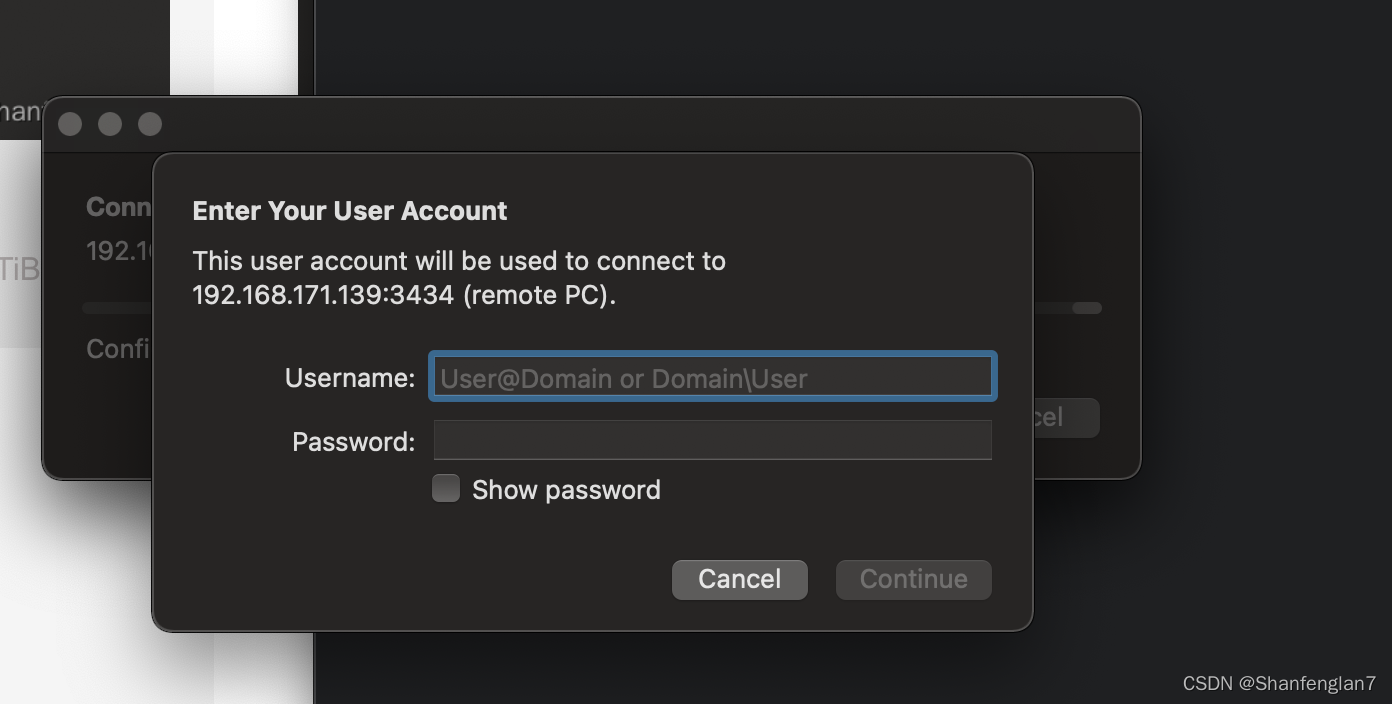Cancel the user account dialog

point(740,579)
